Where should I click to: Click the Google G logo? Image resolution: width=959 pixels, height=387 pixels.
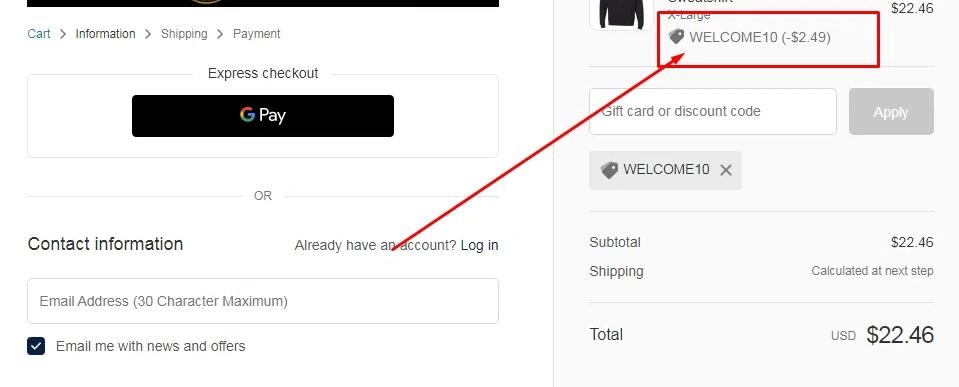pyautogui.click(x=247, y=115)
